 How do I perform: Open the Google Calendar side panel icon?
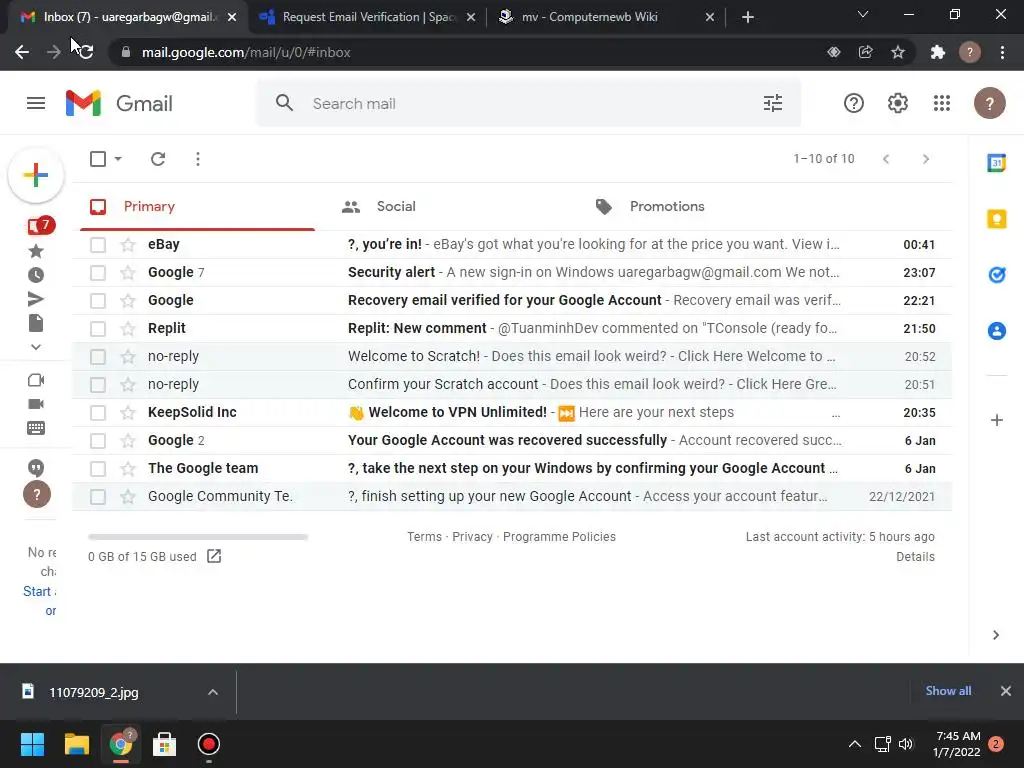pyautogui.click(x=997, y=163)
